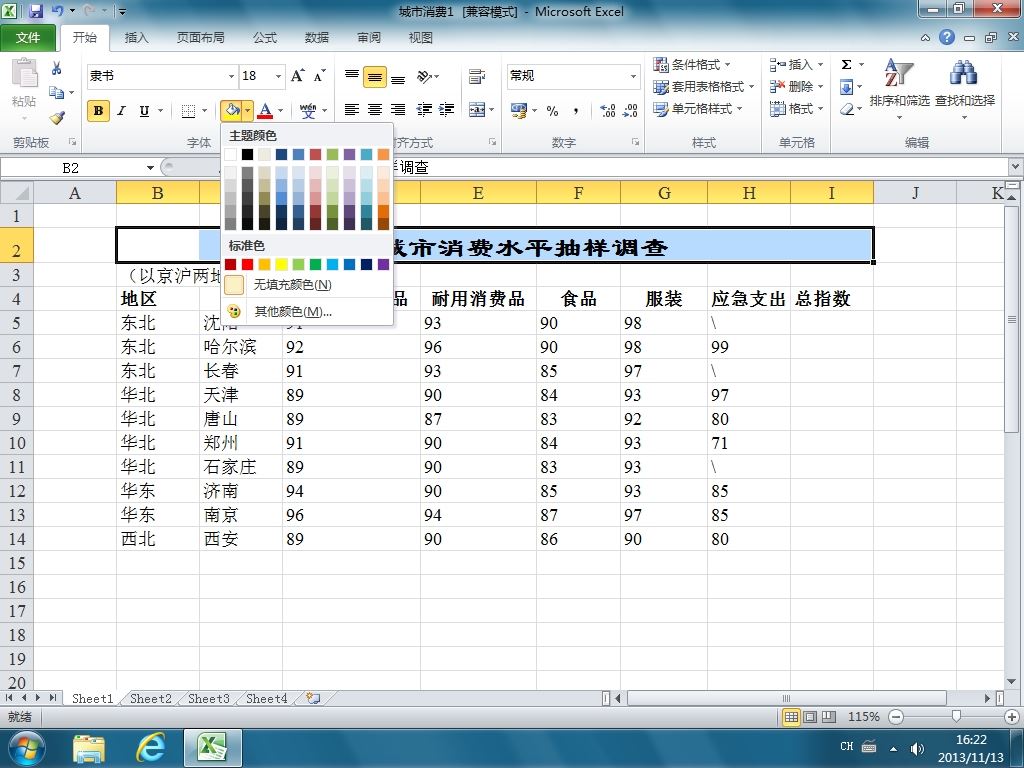The height and width of the screenshot is (768, 1024).
Task: Decrease decimal places
Action: pos(630,110)
